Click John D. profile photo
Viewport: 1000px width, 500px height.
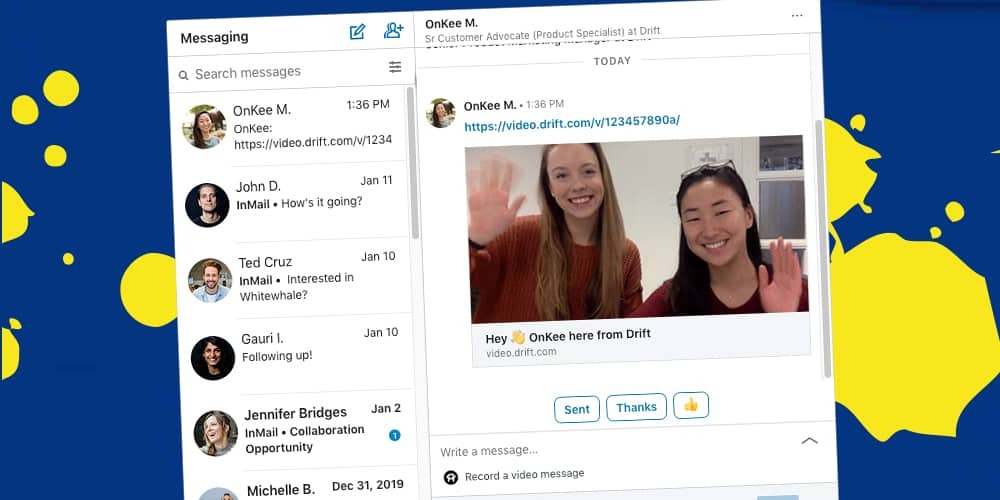[207, 205]
